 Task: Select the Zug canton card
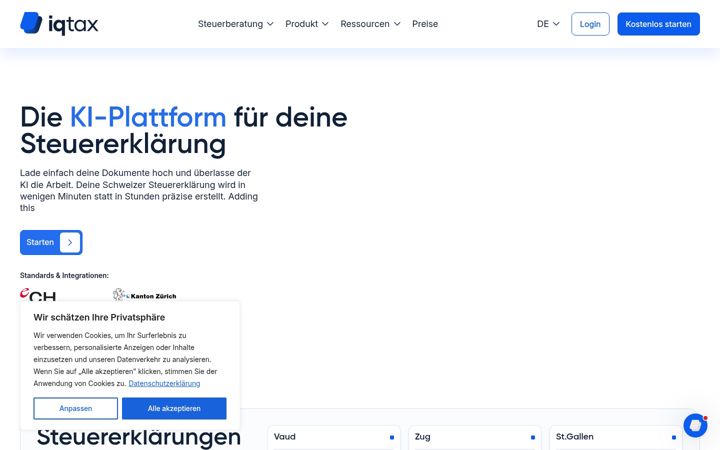tap(475, 438)
